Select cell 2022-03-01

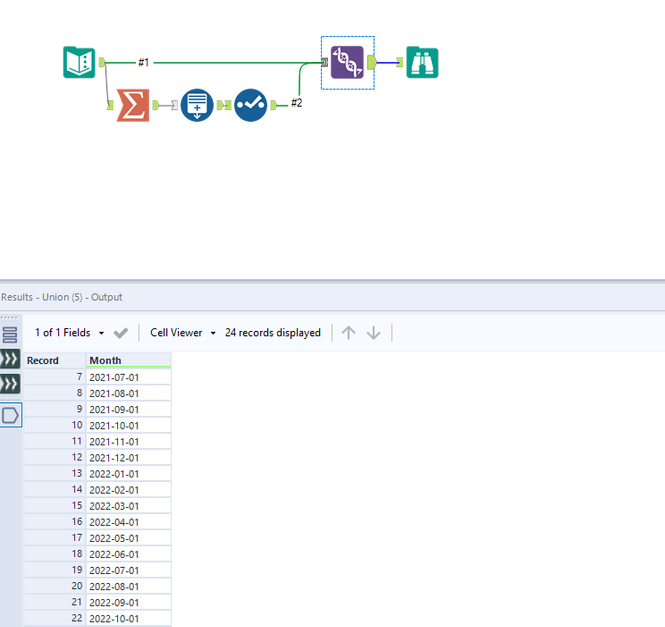[x=129, y=506]
